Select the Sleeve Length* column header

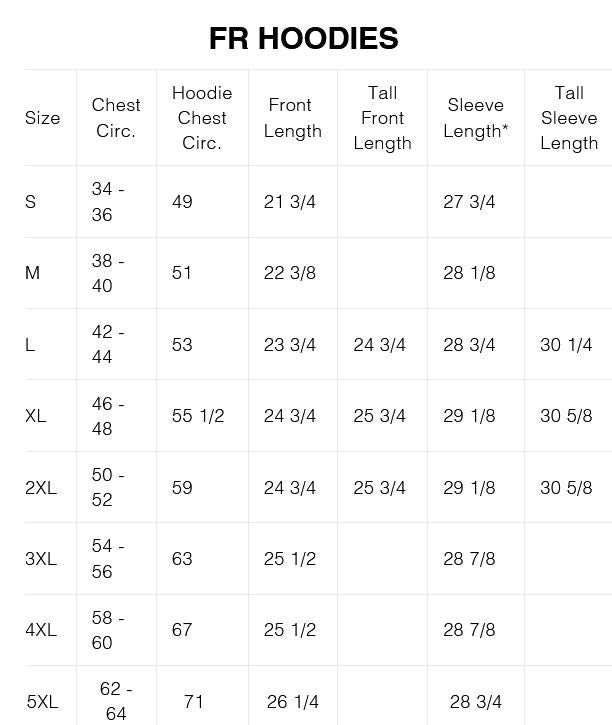tap(476, 118)
